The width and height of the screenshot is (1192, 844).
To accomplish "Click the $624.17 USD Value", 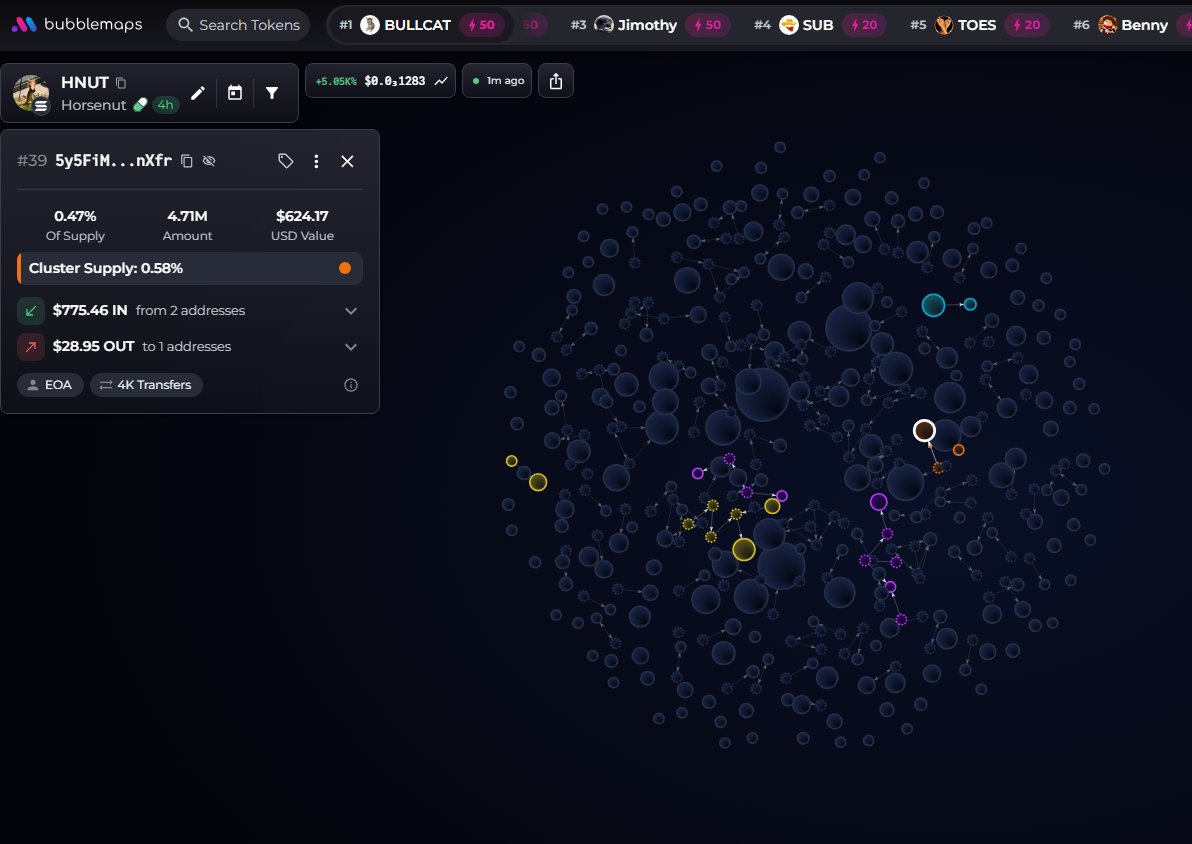I will coord(302,217).
